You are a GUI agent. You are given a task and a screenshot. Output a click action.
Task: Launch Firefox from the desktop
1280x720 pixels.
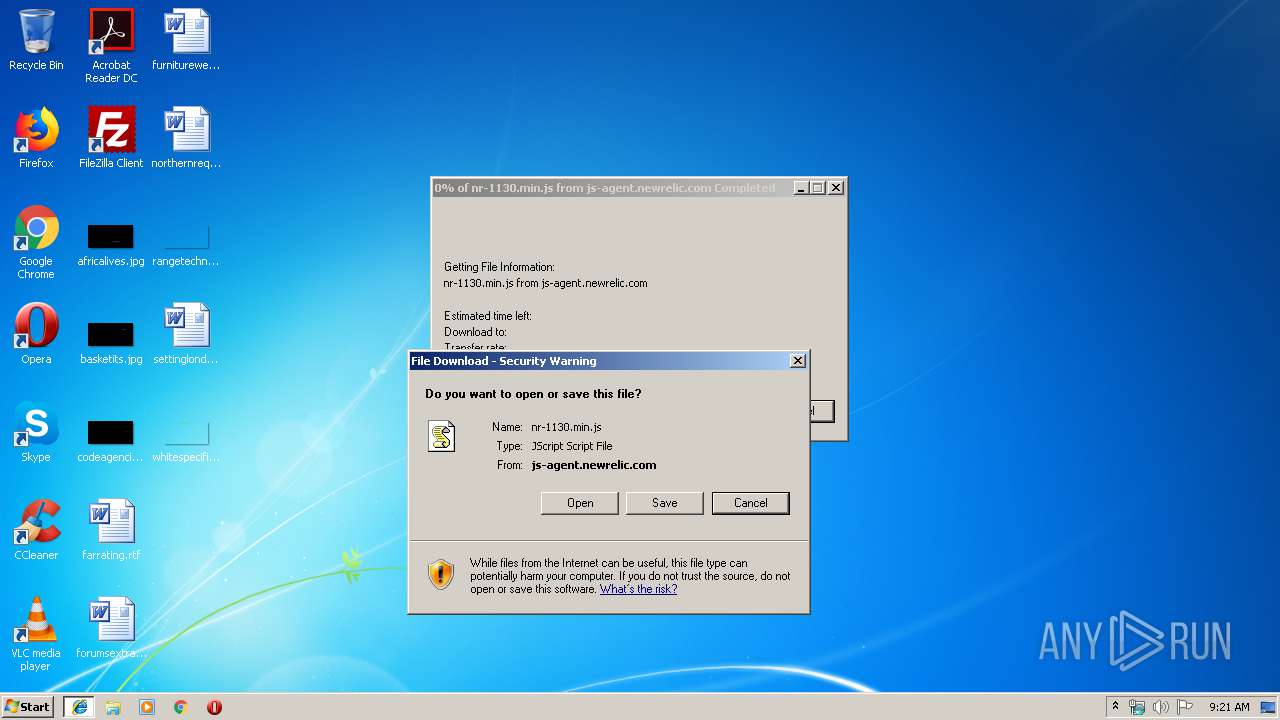[36, 138]
